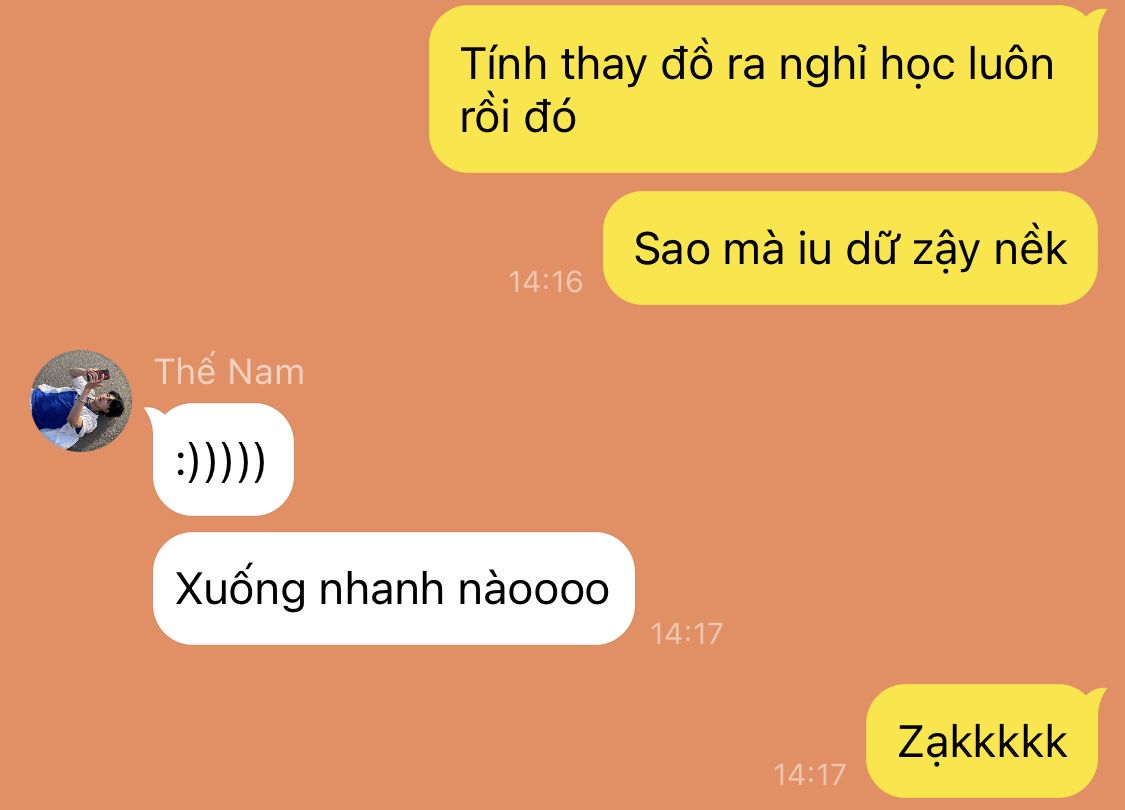
Task: Click the 14:16 timestamp
Action: click(545, 281)
